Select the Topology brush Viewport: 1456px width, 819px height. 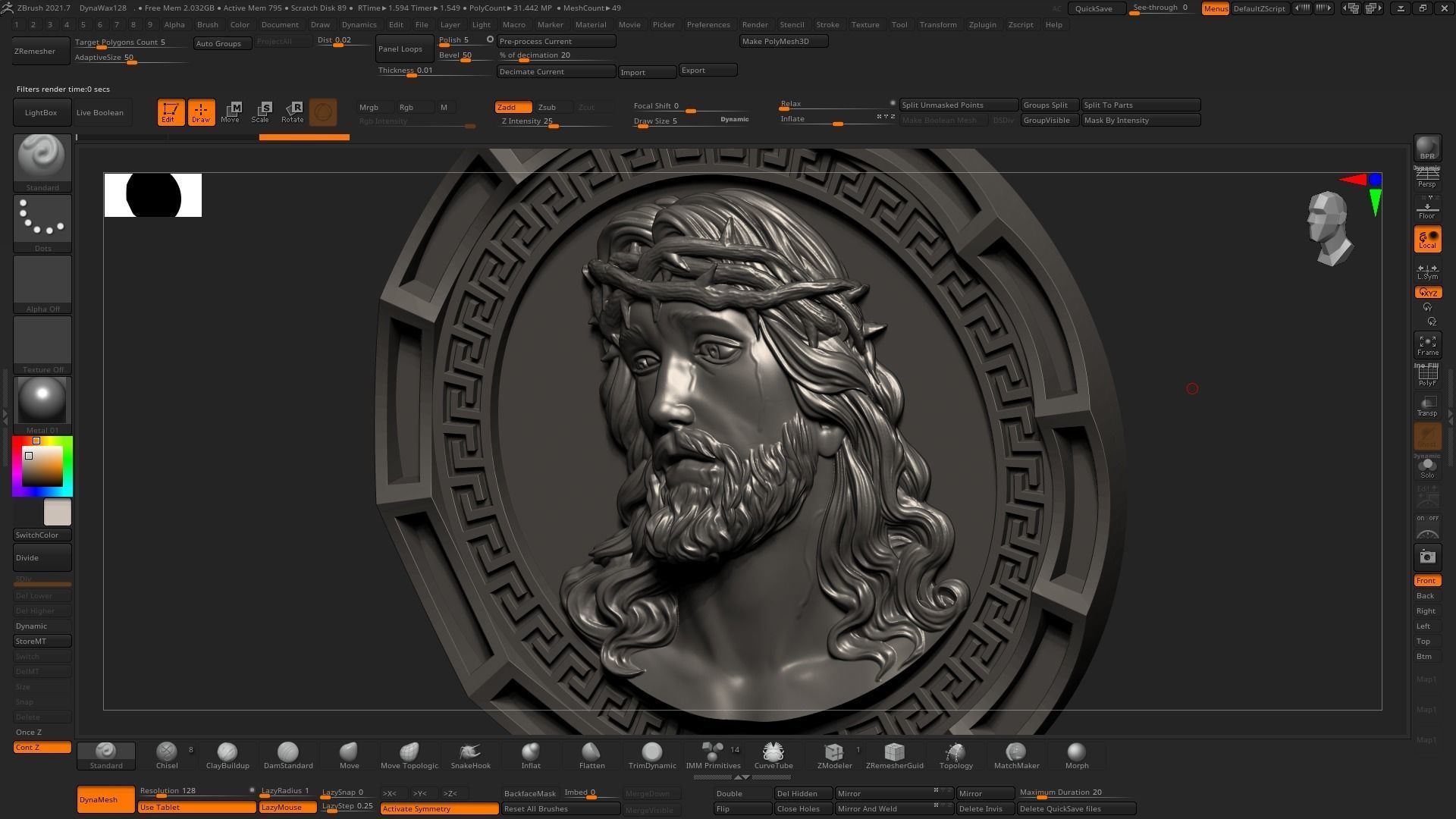click(x=955, y=755)
